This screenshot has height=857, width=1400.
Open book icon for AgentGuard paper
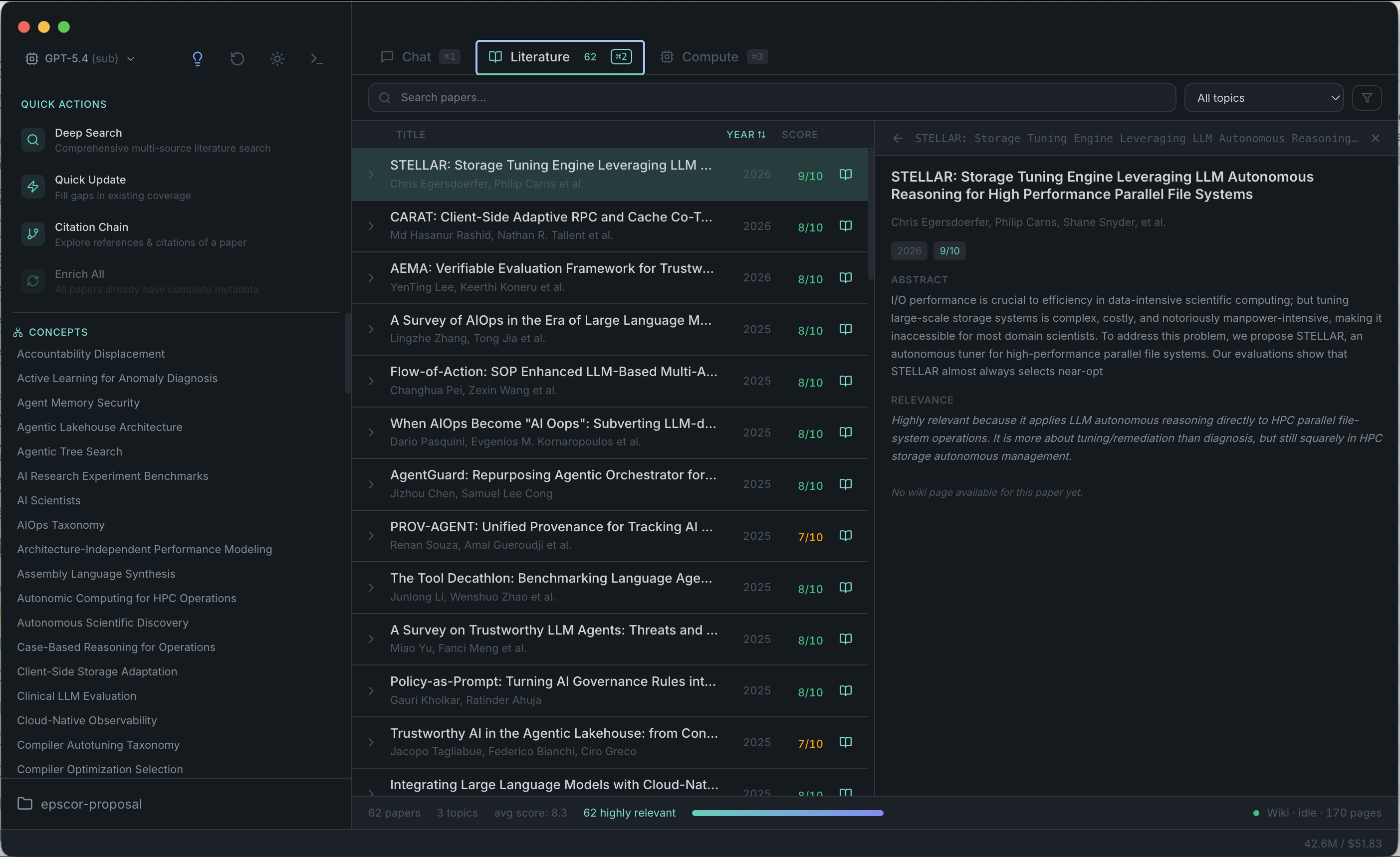[846, 484]
